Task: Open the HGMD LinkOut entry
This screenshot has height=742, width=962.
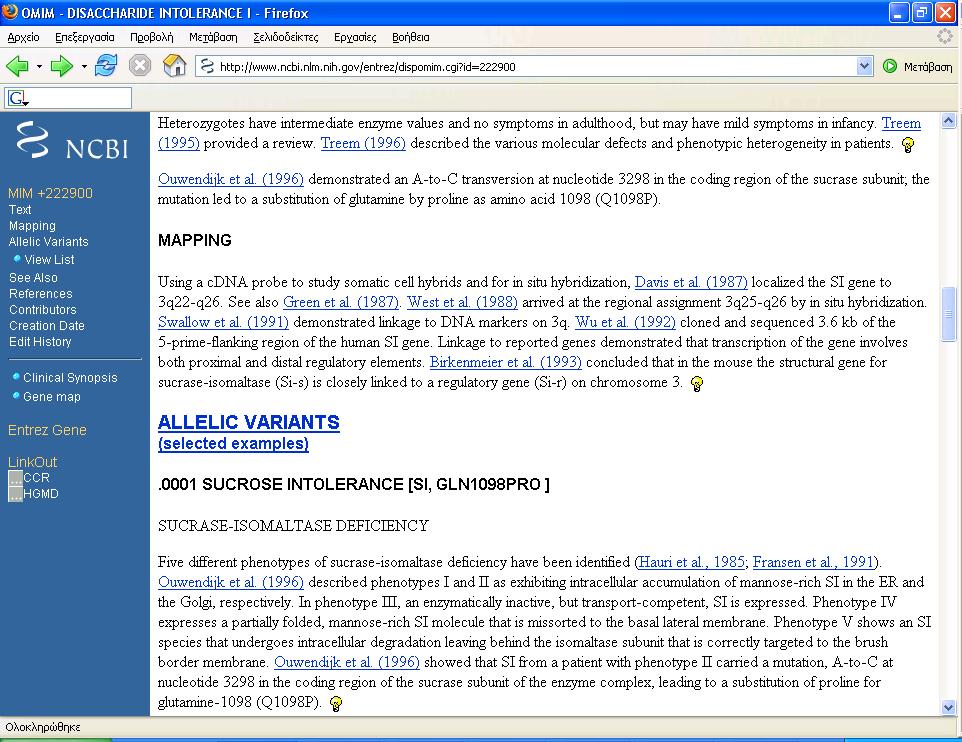Action: point(40,493)
